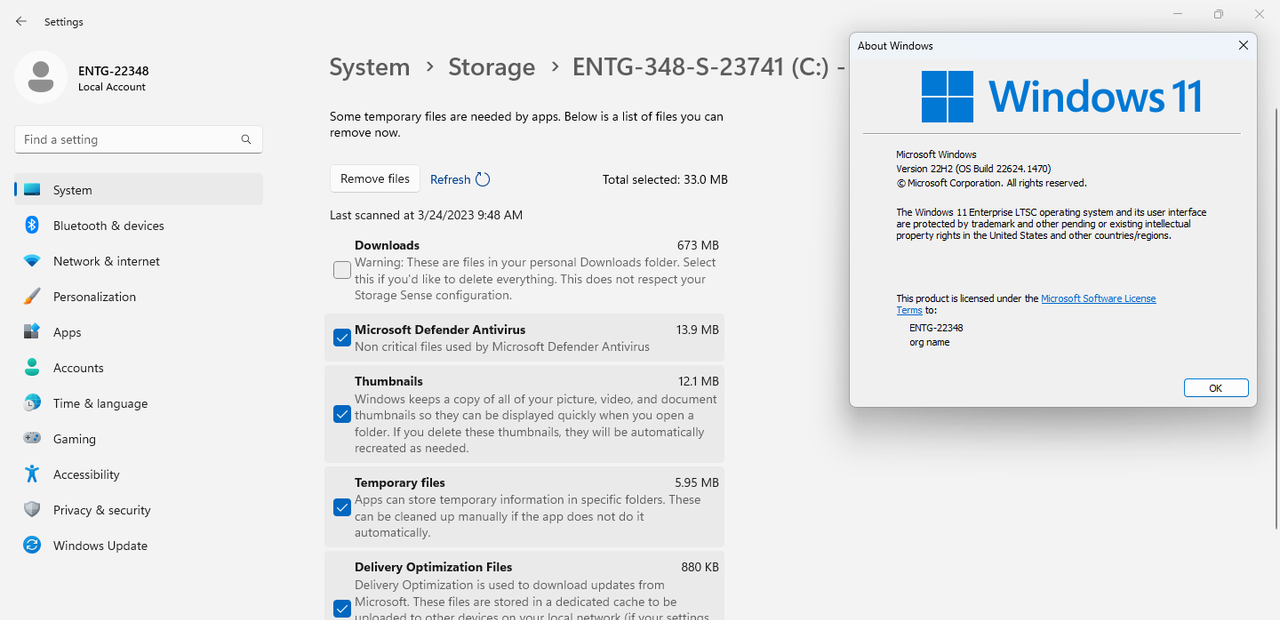Uncheck the Thumbnails checkbox

coord(342,414)
